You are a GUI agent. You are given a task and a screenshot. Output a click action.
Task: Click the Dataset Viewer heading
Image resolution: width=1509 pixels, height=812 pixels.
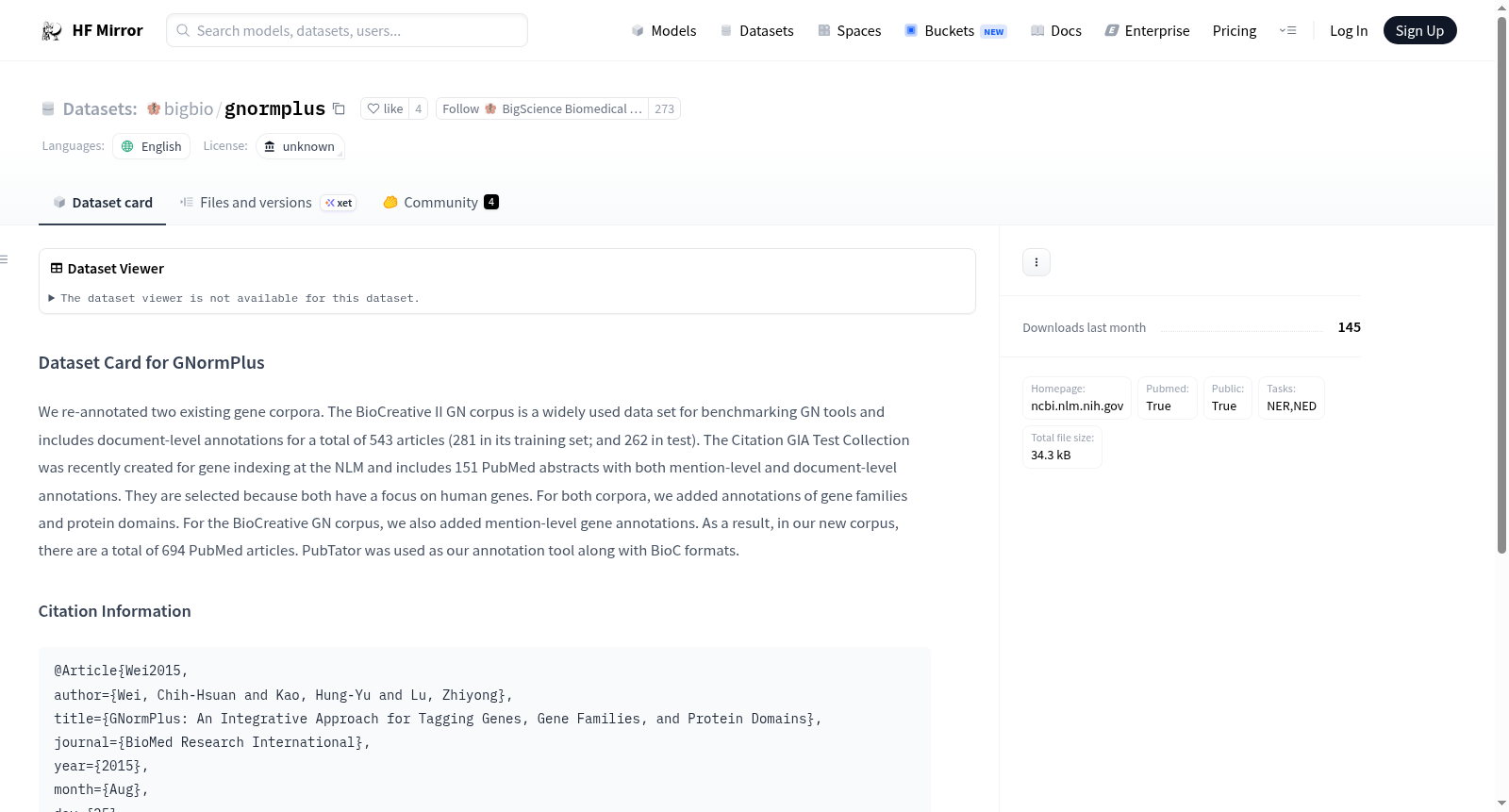click(x=116, y=269)
